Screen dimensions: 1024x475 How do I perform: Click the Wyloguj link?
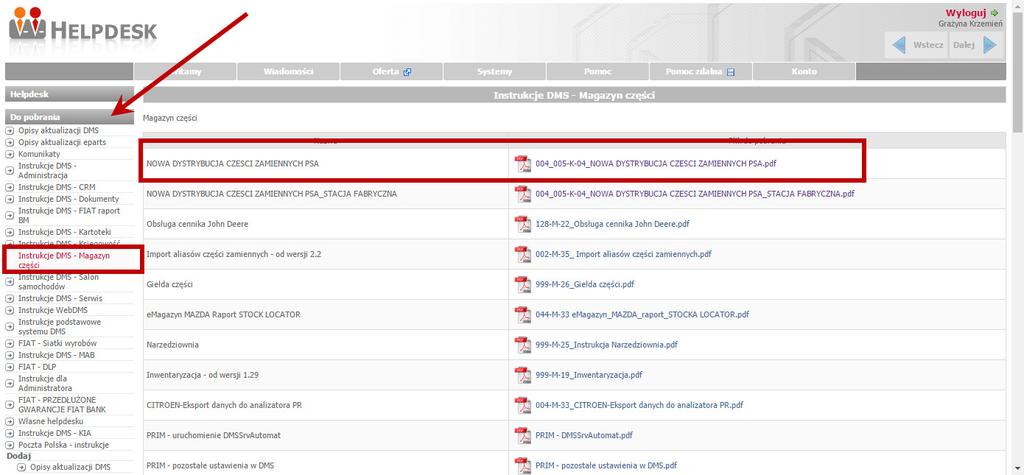click(967, 12)
